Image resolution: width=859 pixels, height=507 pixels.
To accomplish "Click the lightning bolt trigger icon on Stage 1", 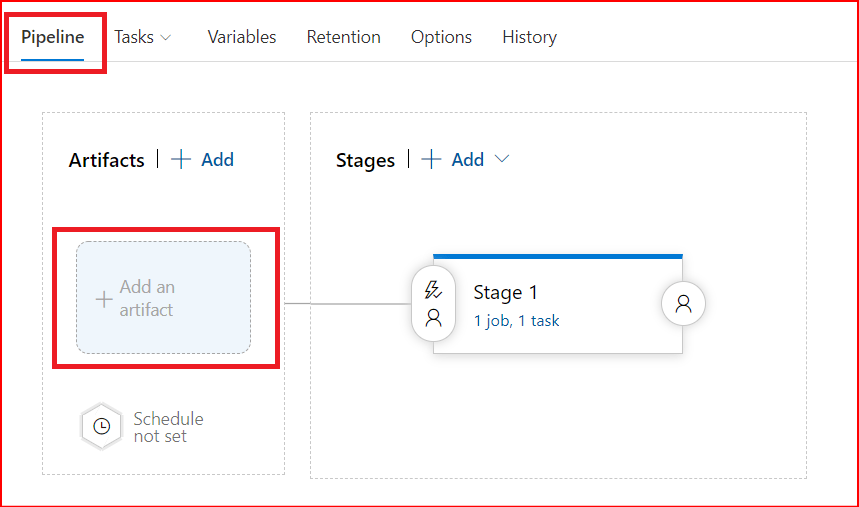I will 433,291.
